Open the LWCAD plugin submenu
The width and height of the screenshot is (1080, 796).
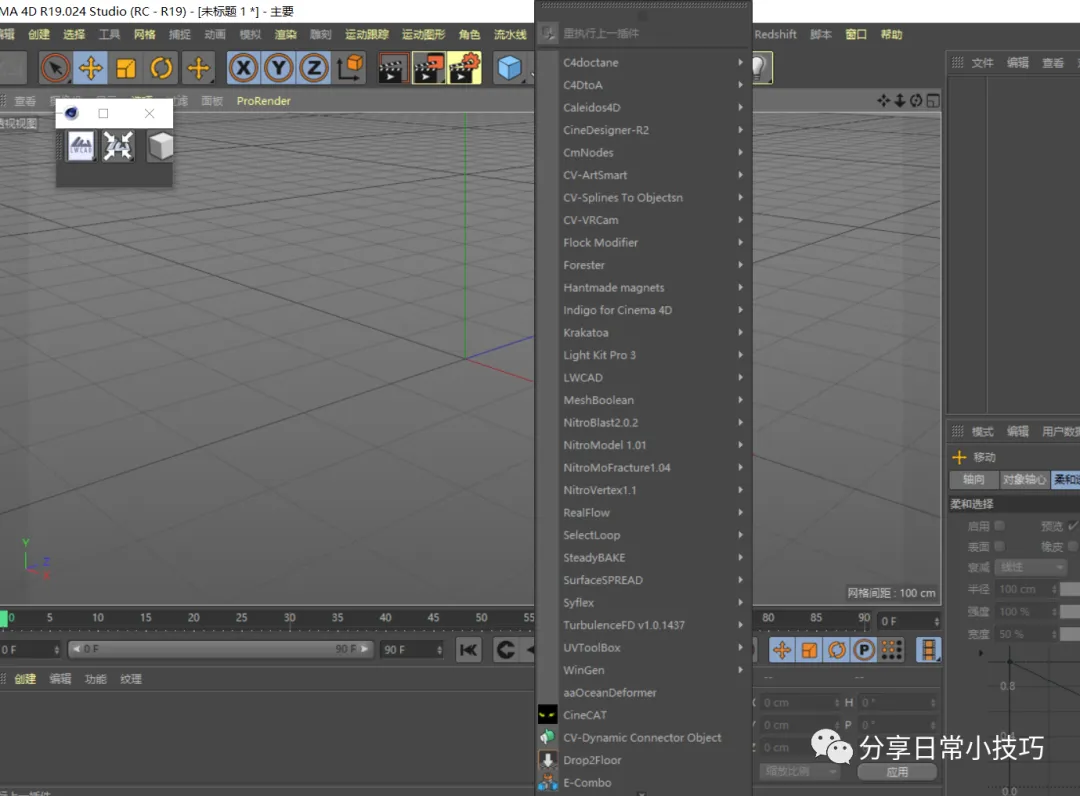(643, 378)
